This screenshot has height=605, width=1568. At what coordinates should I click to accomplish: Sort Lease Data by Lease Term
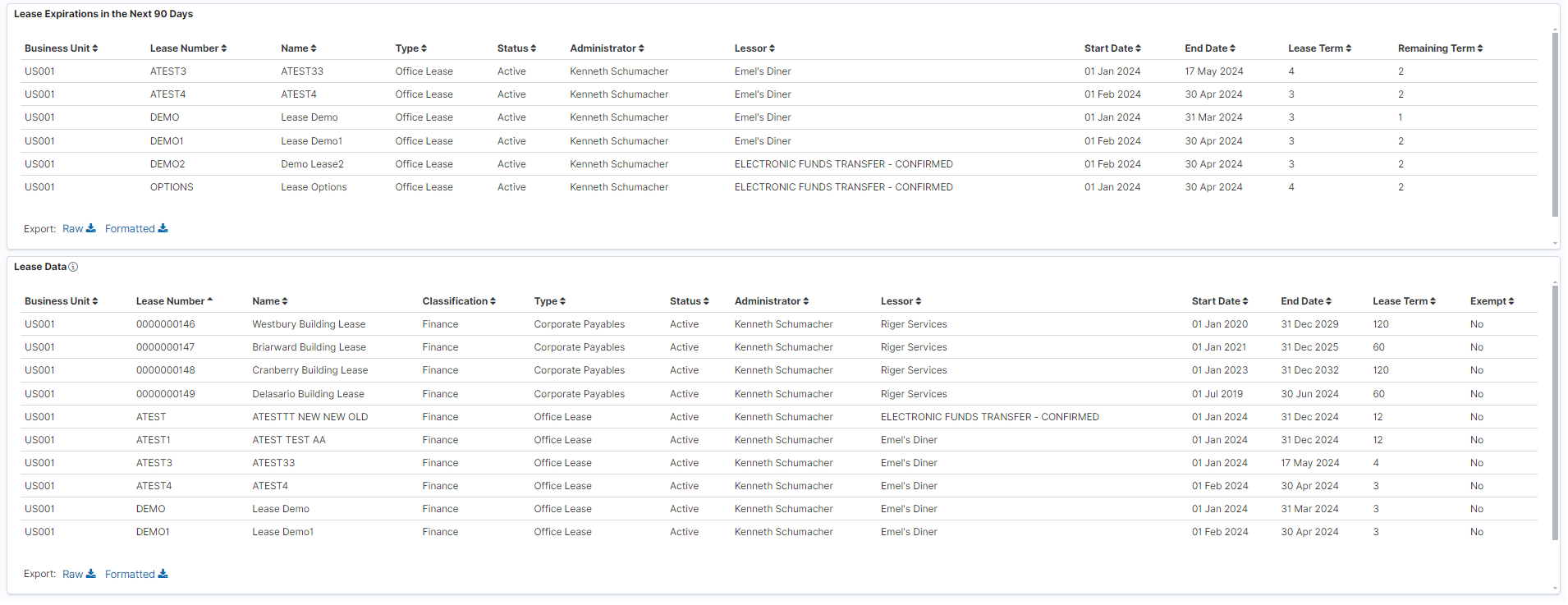click(x=1404, y=301)
